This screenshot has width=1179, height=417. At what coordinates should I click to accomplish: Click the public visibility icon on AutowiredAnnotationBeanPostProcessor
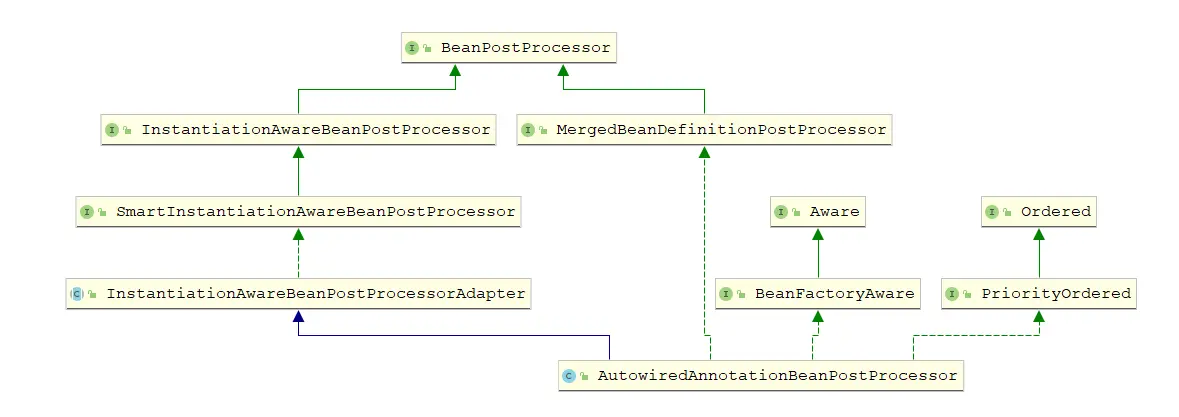click(583, 376)
